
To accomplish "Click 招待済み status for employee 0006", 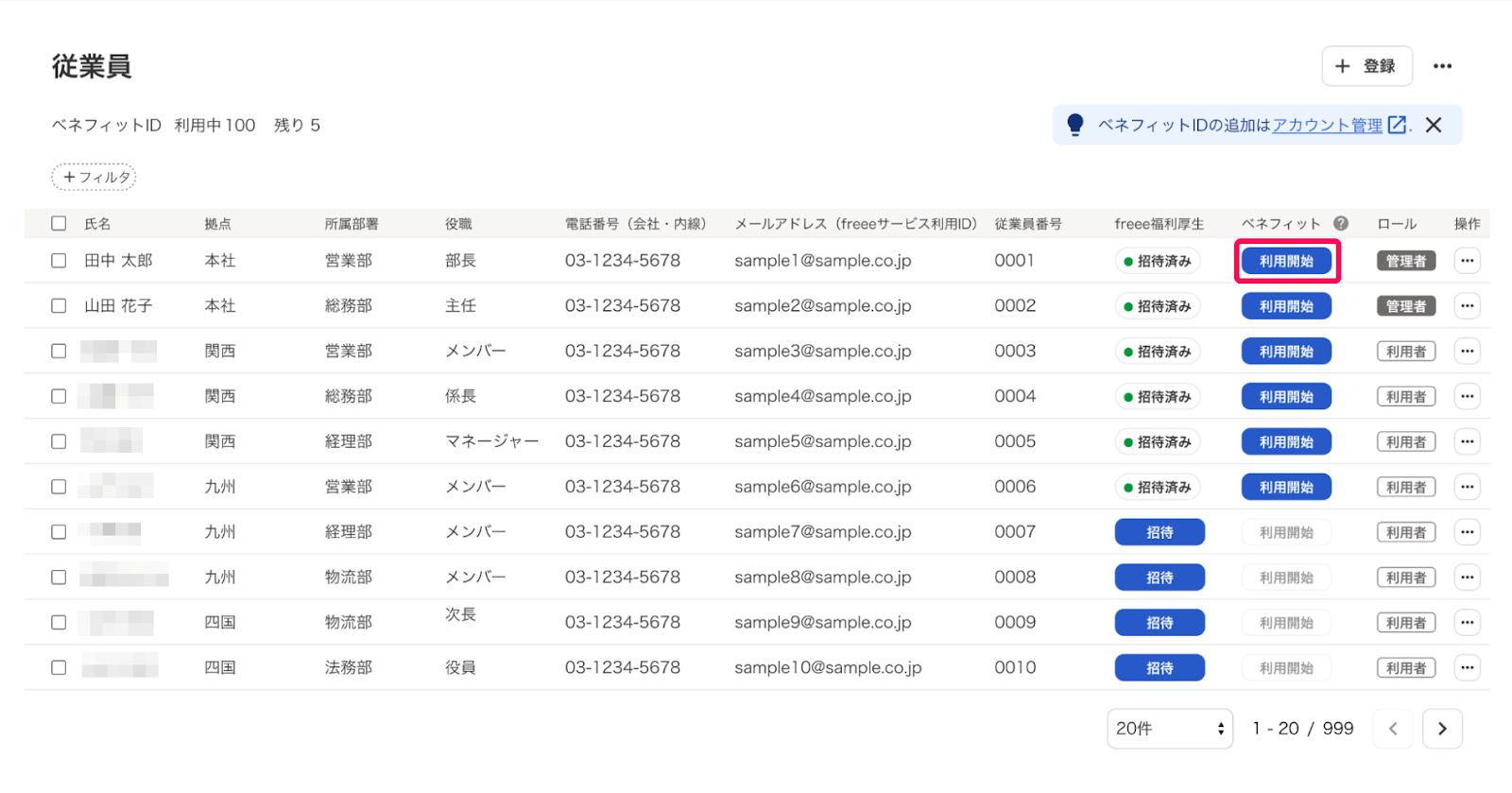I will pyautogui.click(x=1158, y=488).
